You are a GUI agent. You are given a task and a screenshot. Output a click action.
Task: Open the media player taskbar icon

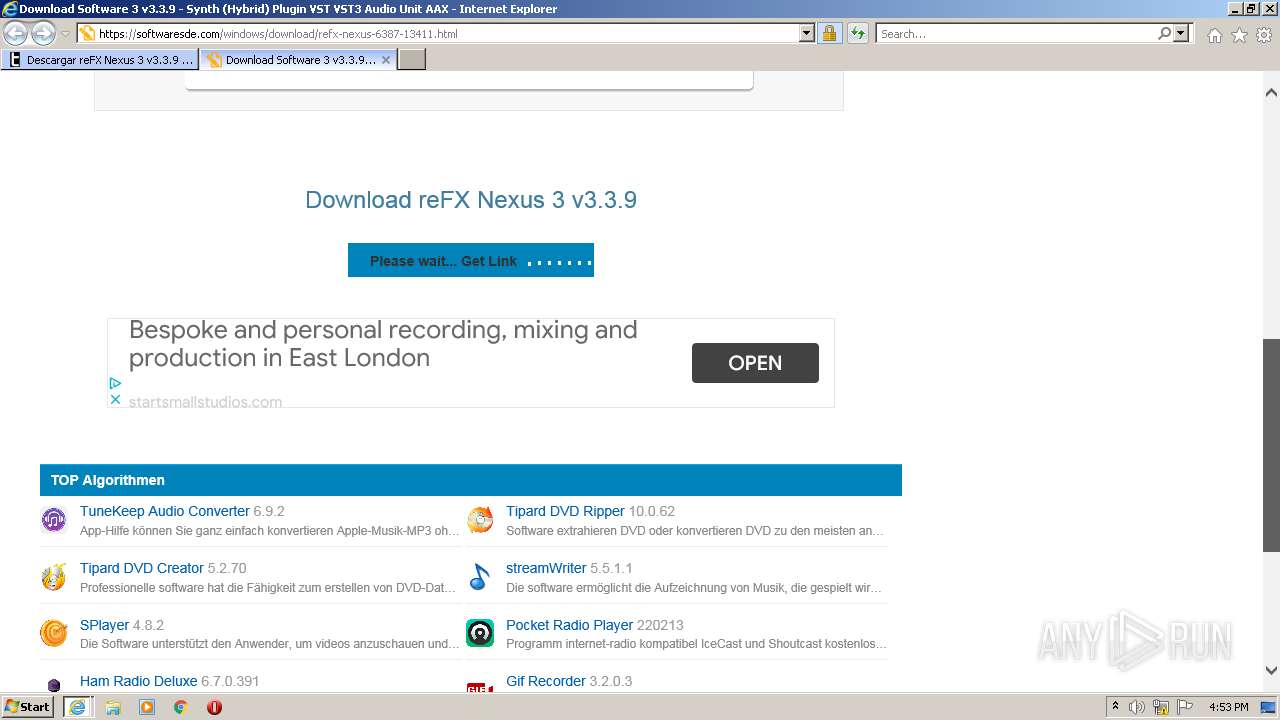[x=147, y=707]
